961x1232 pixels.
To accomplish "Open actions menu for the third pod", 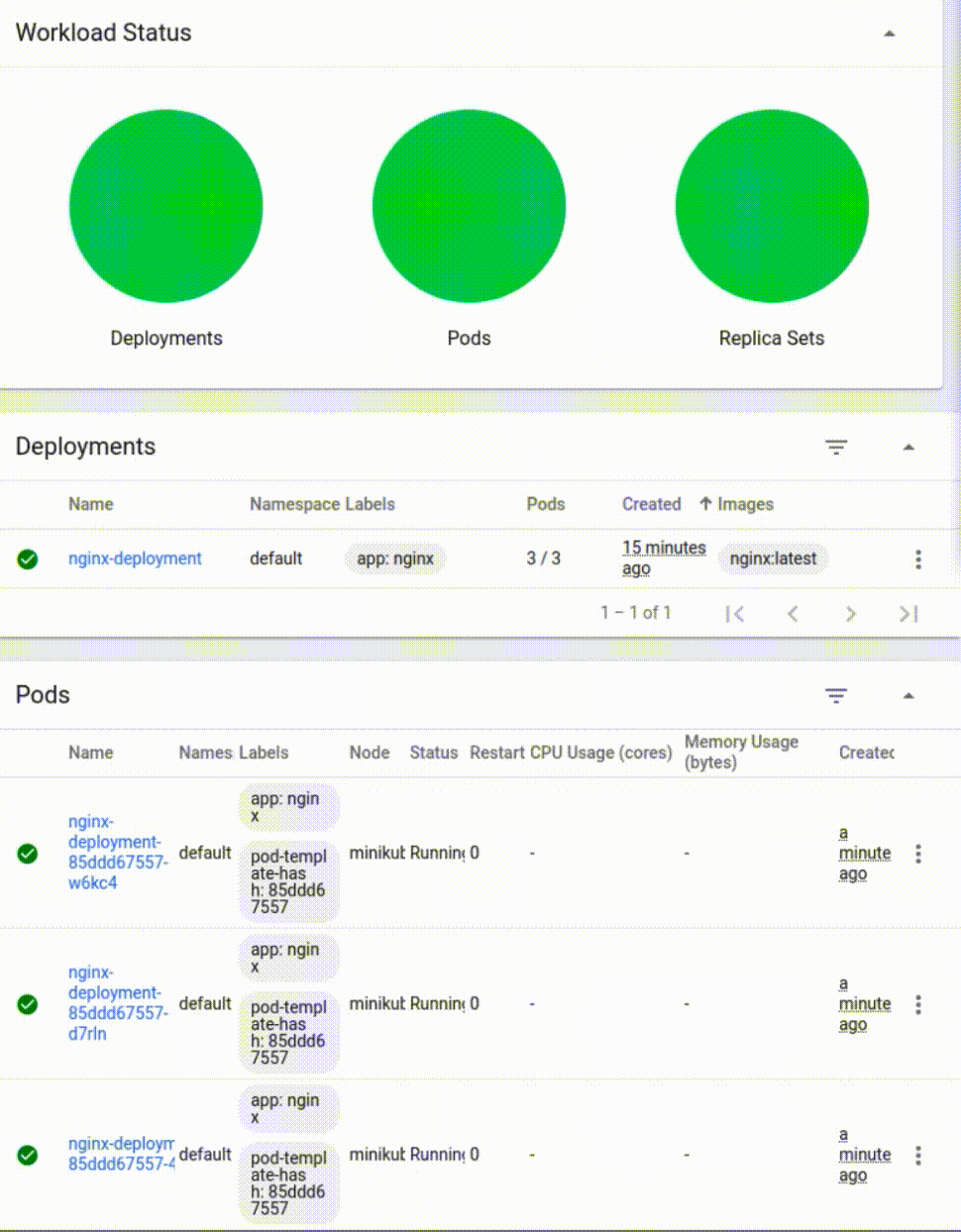I will tap(918, 1155).
